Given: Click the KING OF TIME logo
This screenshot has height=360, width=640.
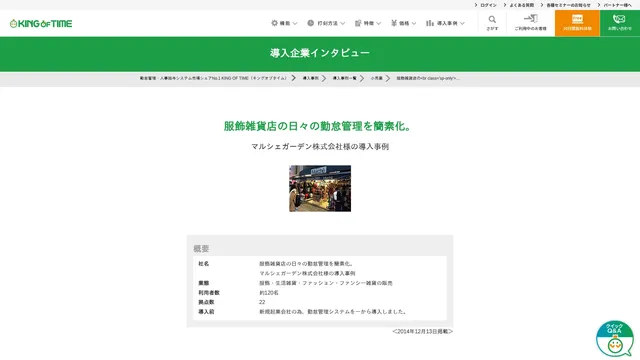Looking at the screenshot, I should tap(41, 24).
